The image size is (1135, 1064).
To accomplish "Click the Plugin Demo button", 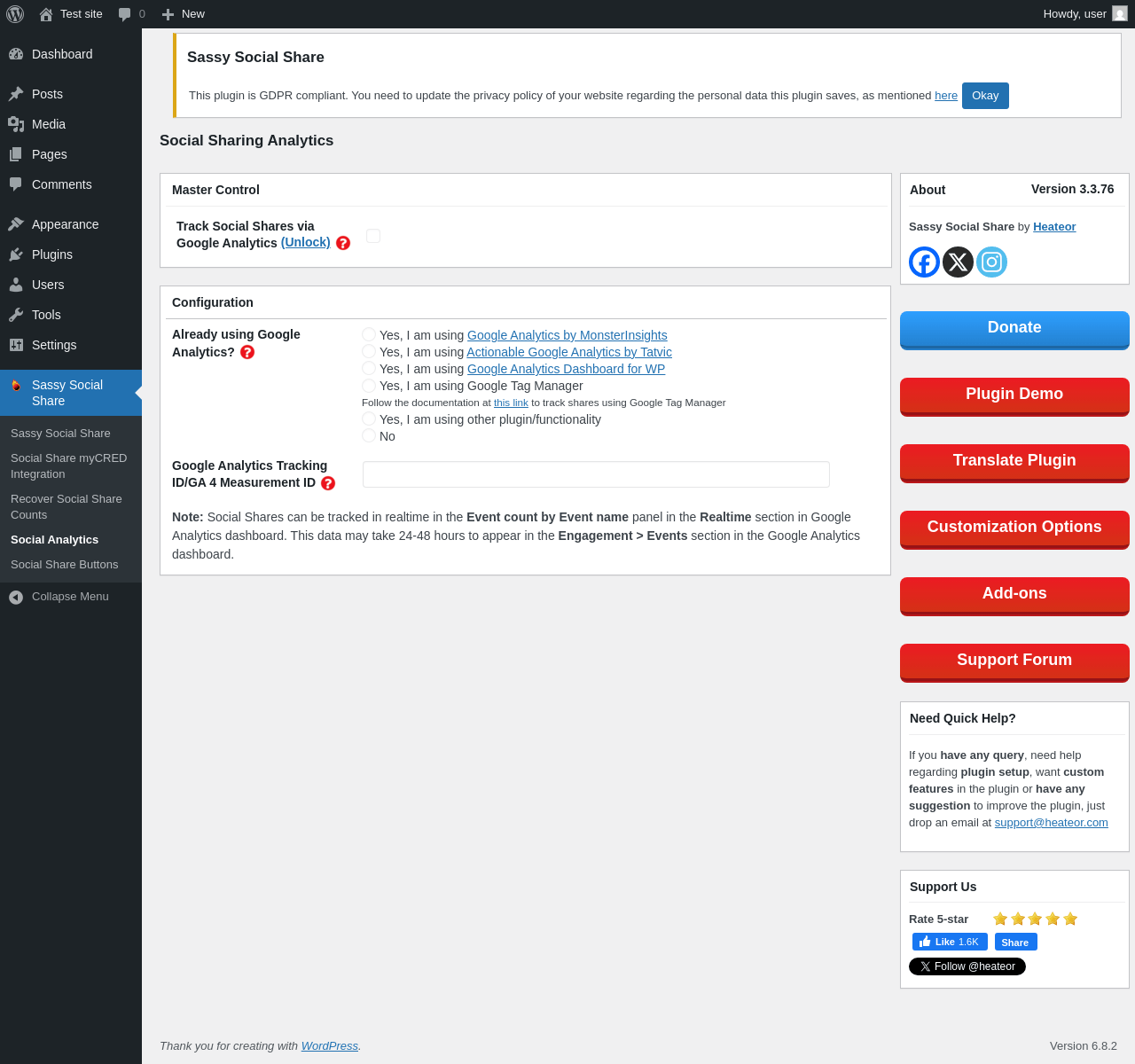I will click(x=1014, y=396).
